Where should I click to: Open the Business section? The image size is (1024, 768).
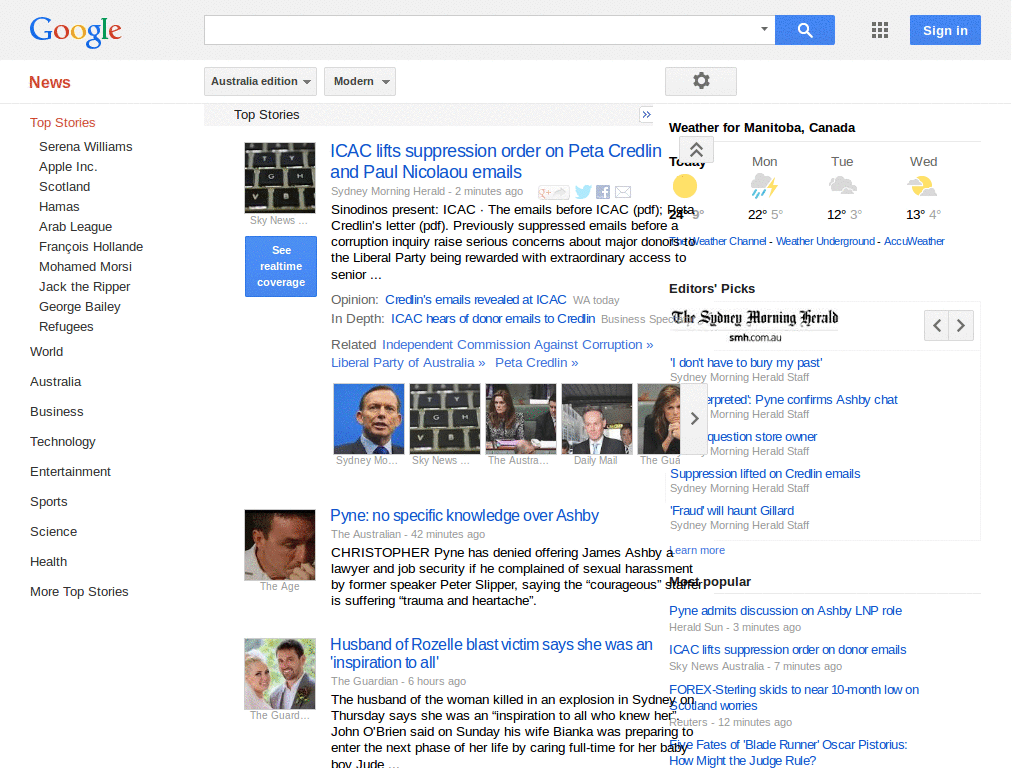tap(57, 412)
